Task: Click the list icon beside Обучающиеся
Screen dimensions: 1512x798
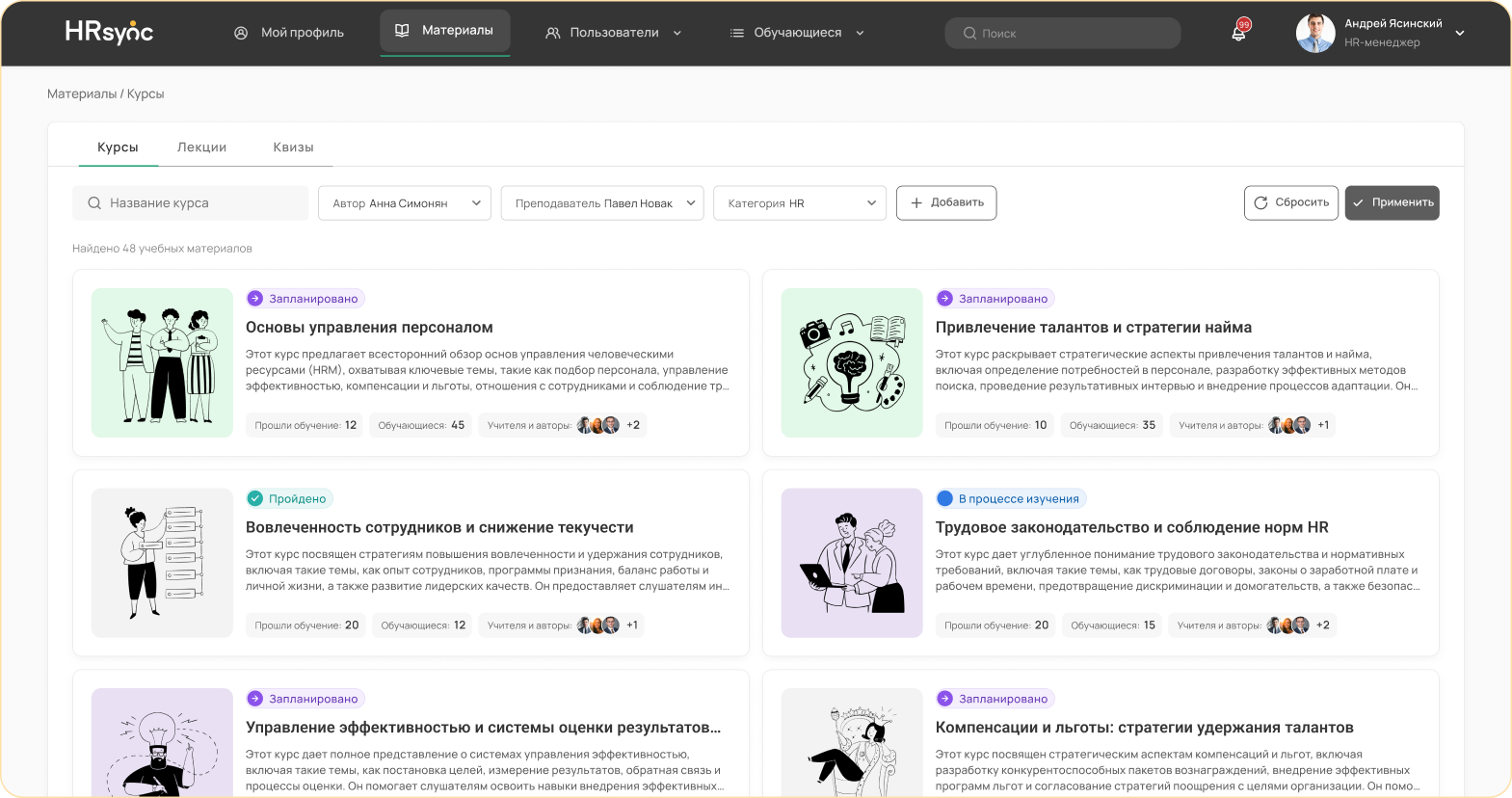Action: 737,33
